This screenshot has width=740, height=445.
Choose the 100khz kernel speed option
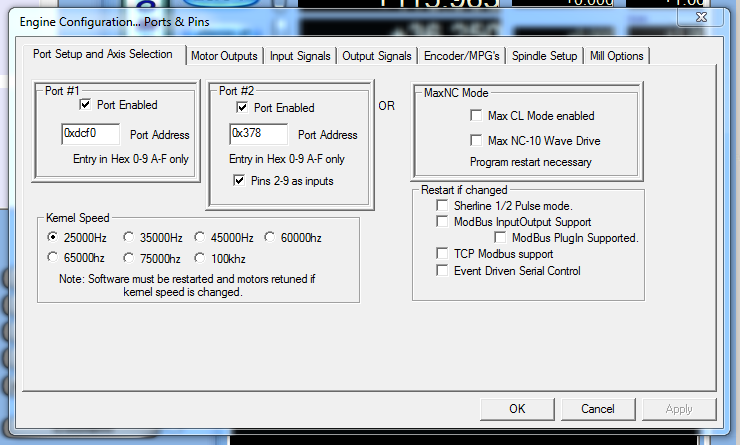(202, 257)
